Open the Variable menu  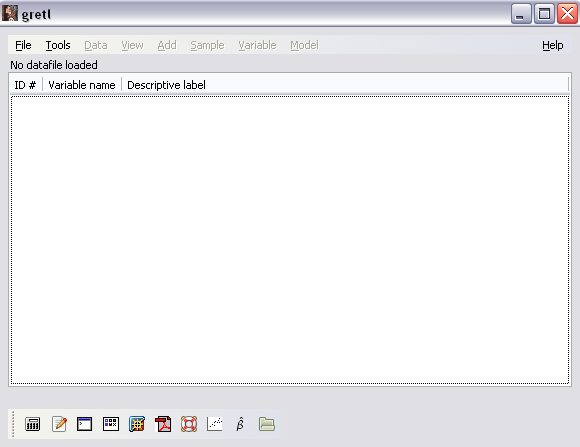coord(257,45)
